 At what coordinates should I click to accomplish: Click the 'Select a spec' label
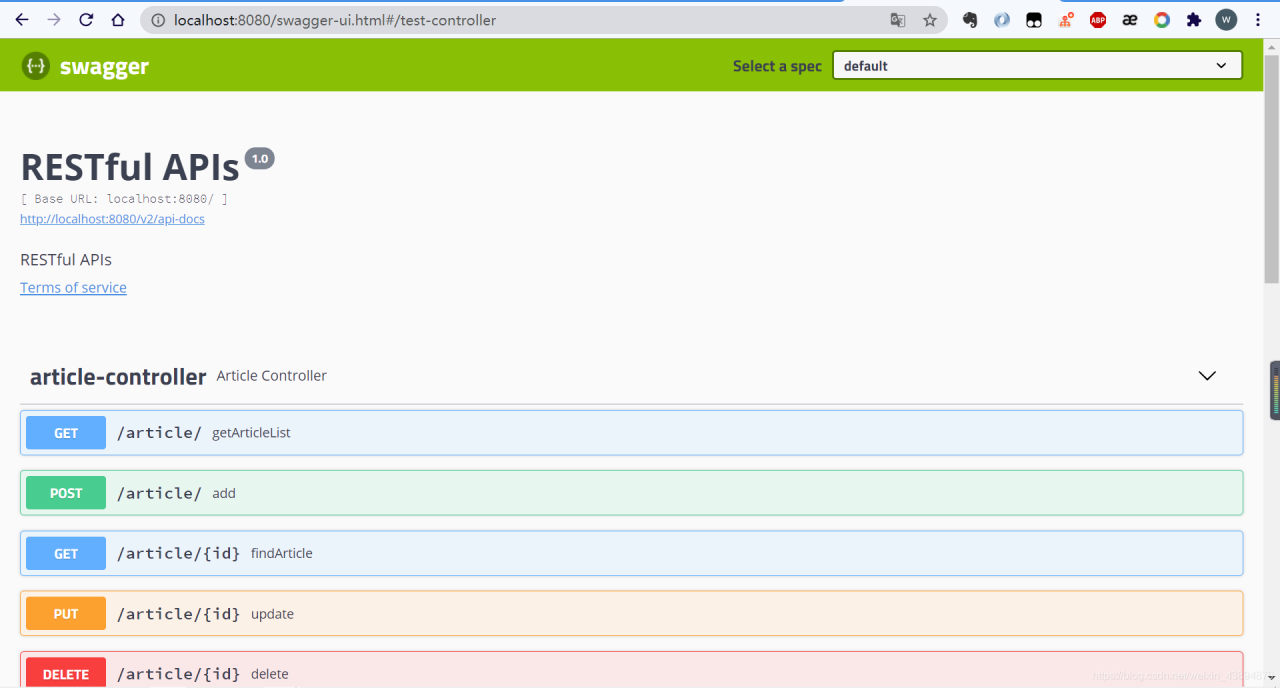(777, 66)
